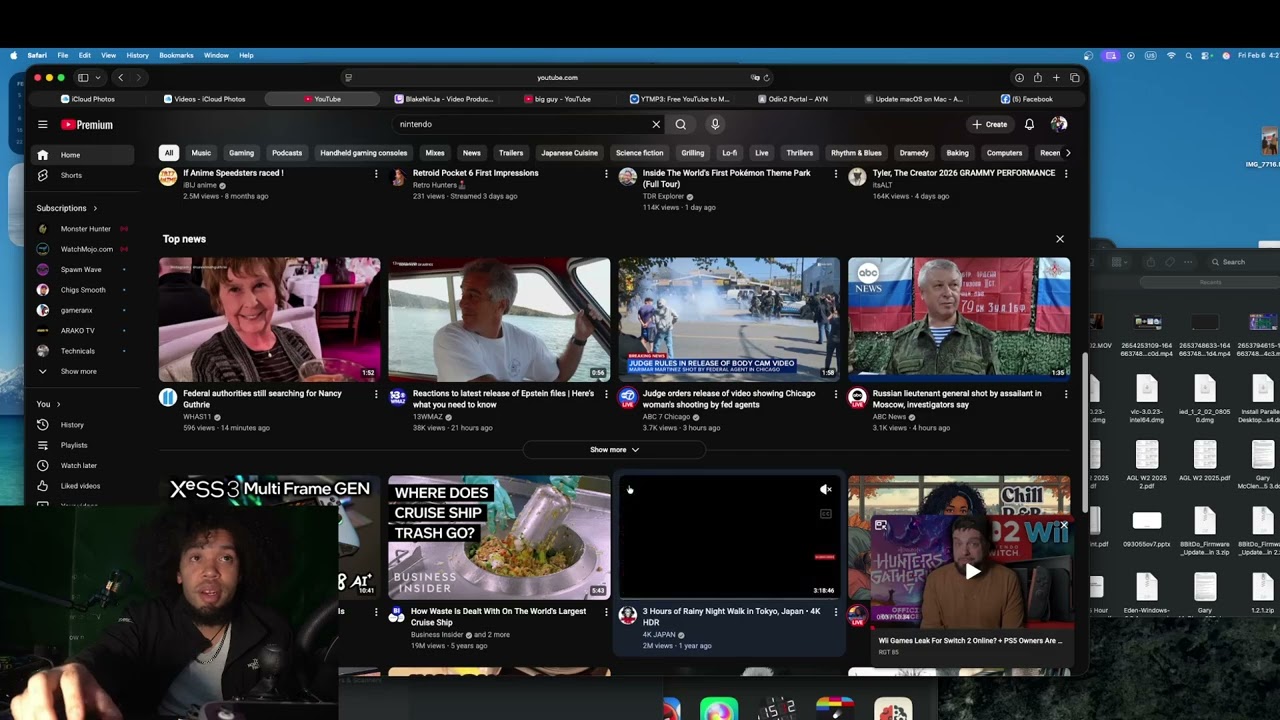This screenshot has height=720, width=1280.
Task: Open the cruise ship trash video thumbnail
Action: pos(499,537)
